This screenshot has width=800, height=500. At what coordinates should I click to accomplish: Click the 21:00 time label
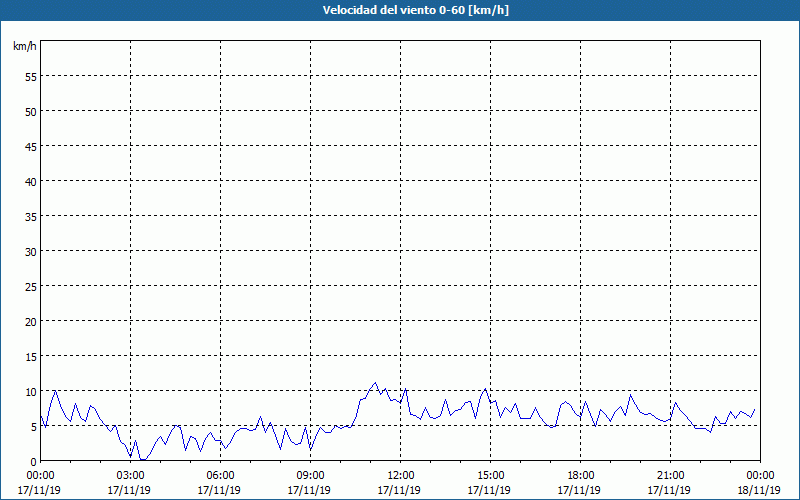tap(670, 476)
